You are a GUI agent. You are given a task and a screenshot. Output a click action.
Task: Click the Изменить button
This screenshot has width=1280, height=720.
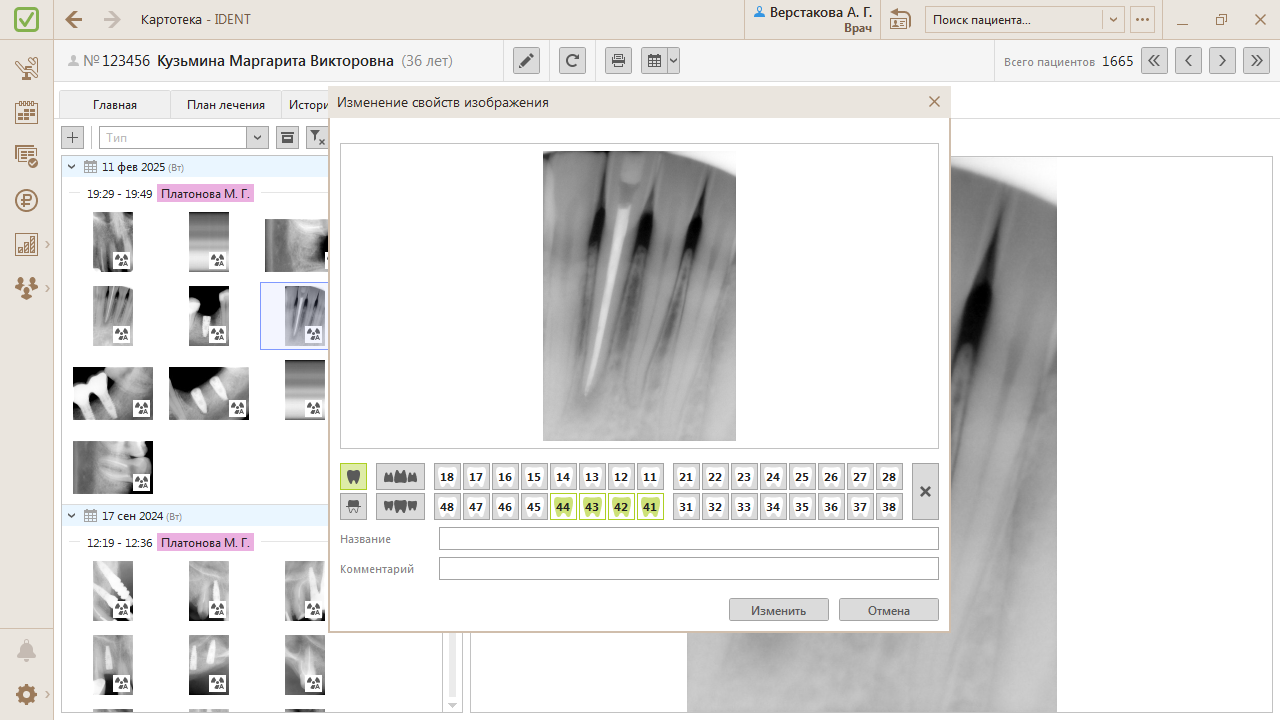[x=779, y=610]
